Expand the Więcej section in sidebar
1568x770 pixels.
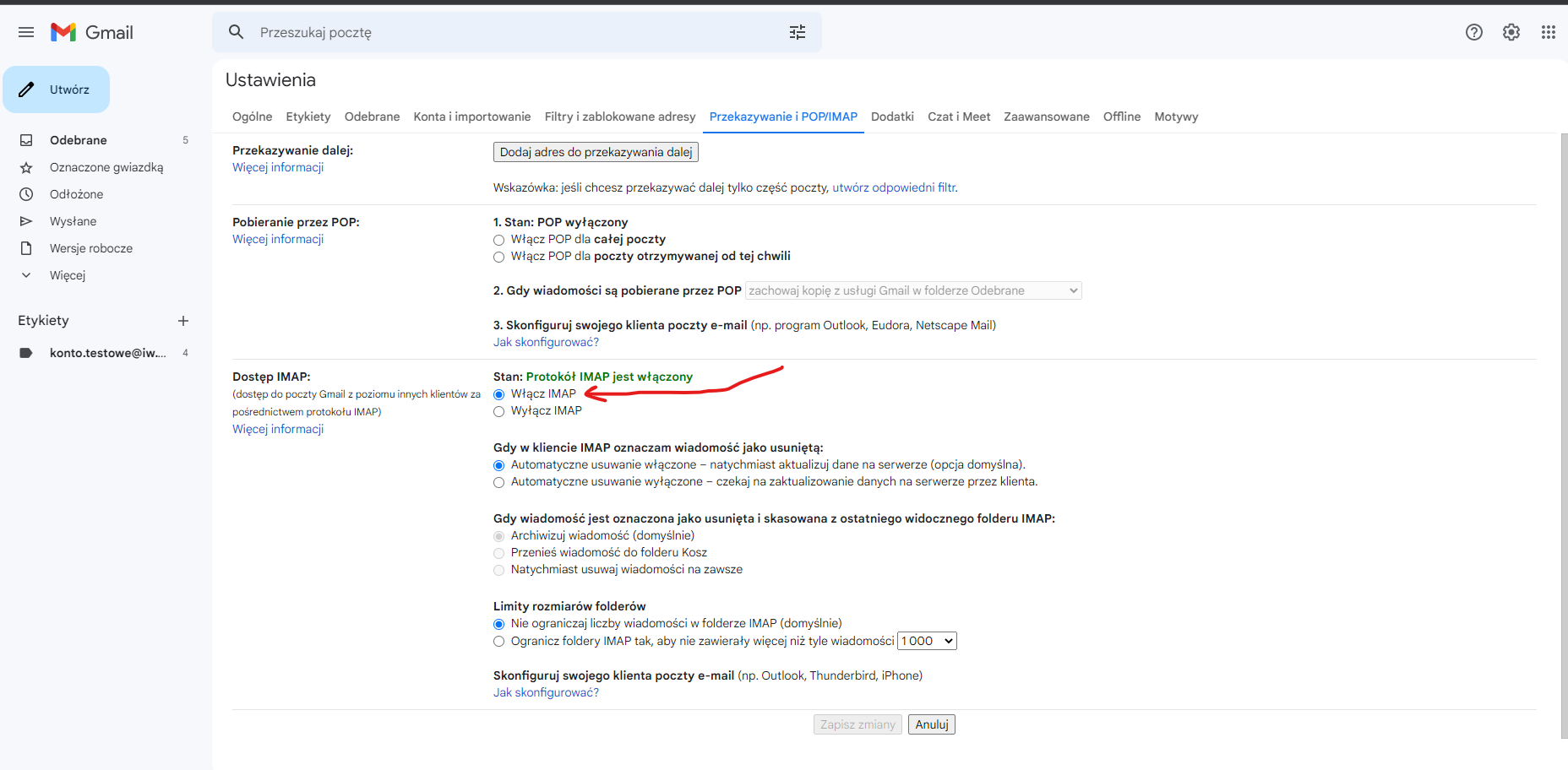point(67,275)
